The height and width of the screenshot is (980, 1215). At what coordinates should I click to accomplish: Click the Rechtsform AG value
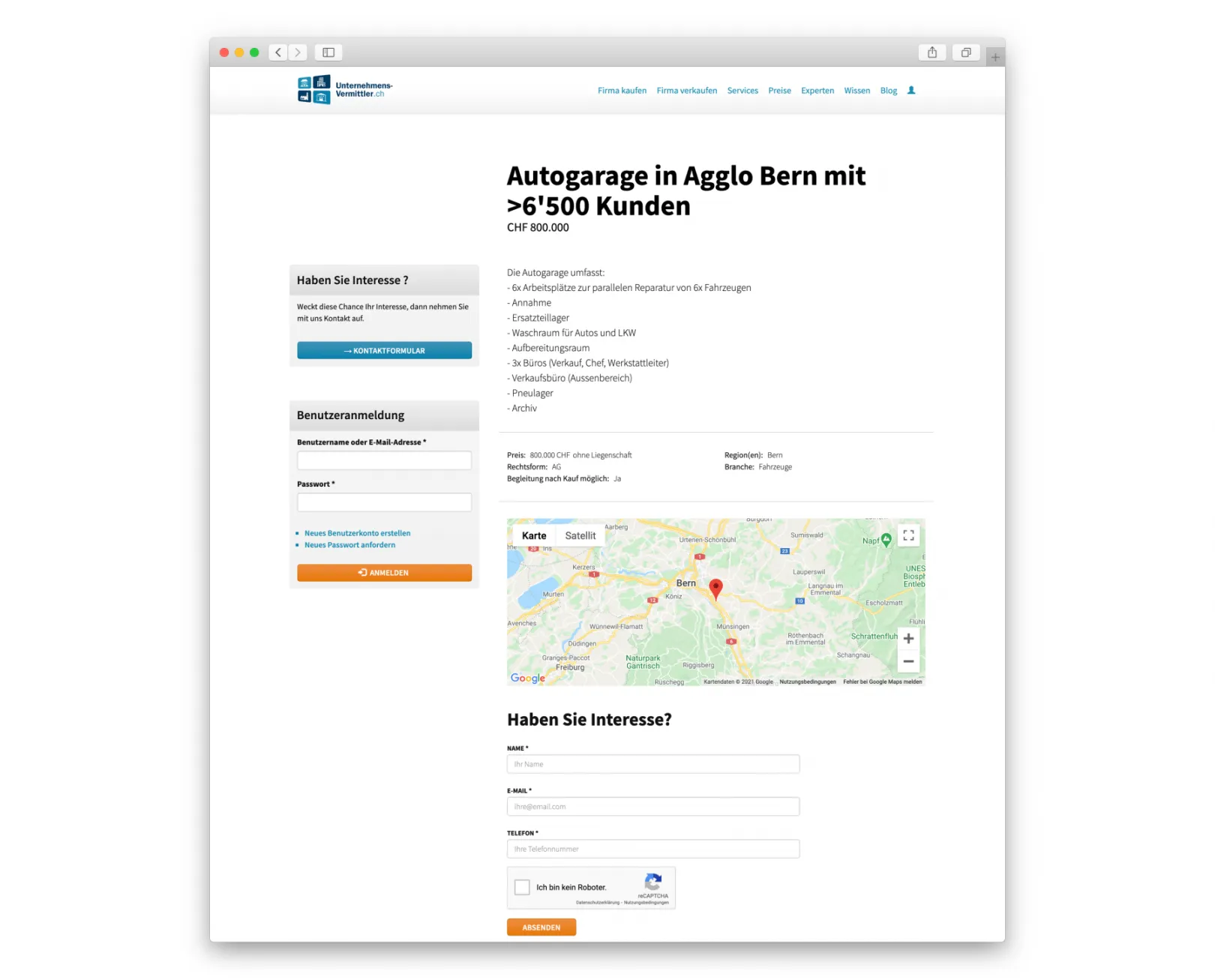click(556, 466)
